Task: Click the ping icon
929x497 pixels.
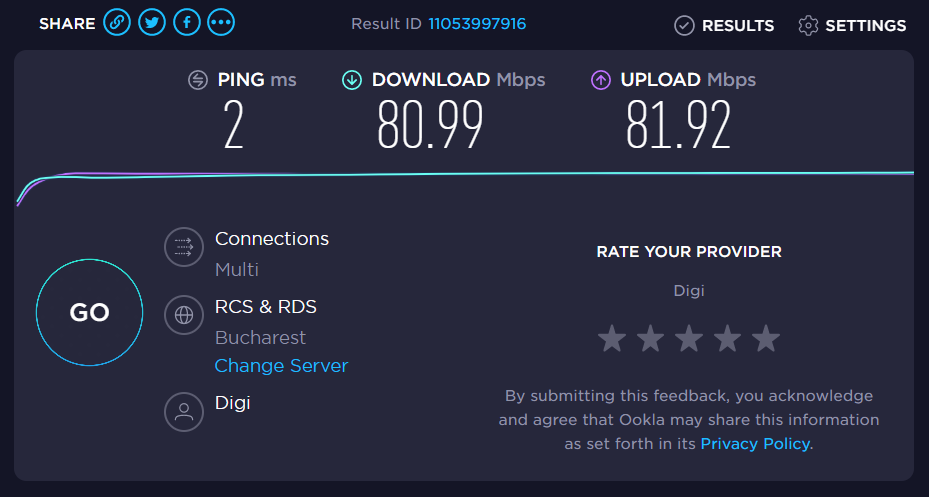Action: [198, 80]
